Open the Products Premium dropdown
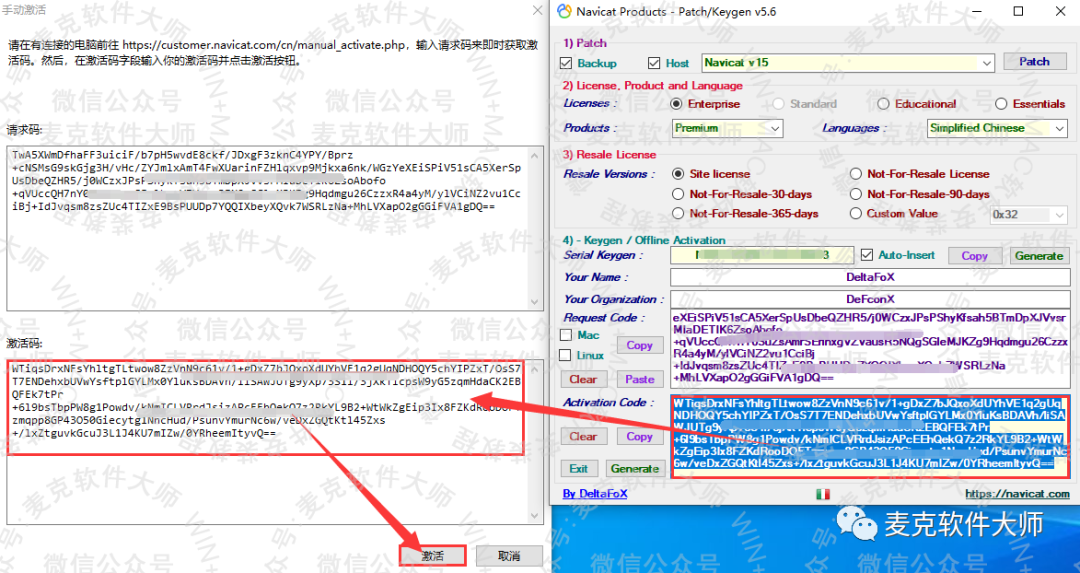Image resolution: width=1080 pixels, height=573 pixels. [727, 128]
